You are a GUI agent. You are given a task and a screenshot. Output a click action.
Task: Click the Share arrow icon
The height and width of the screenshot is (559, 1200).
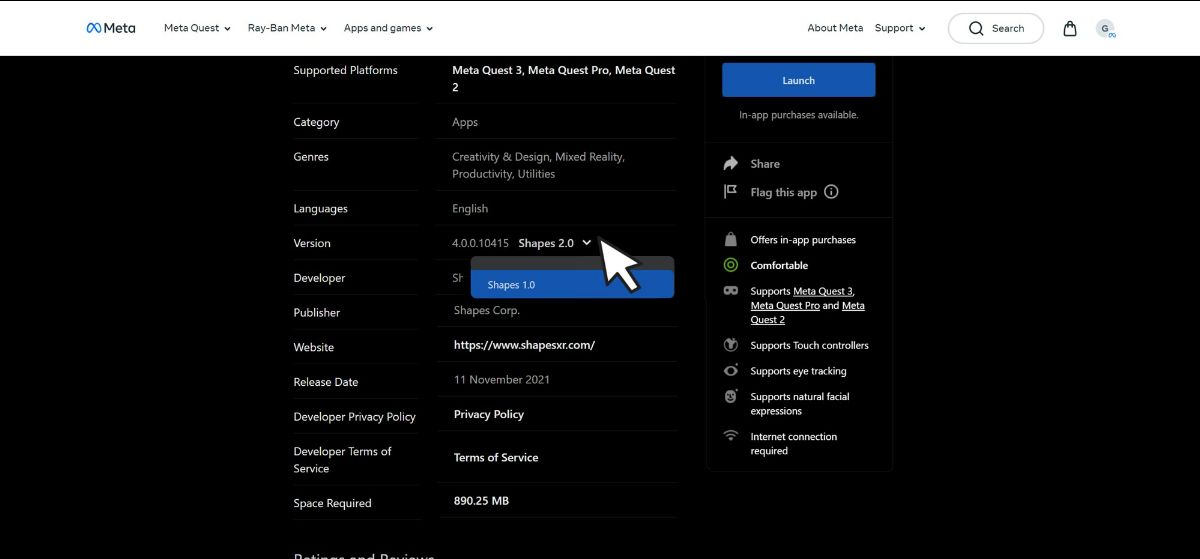click(731, 164)
